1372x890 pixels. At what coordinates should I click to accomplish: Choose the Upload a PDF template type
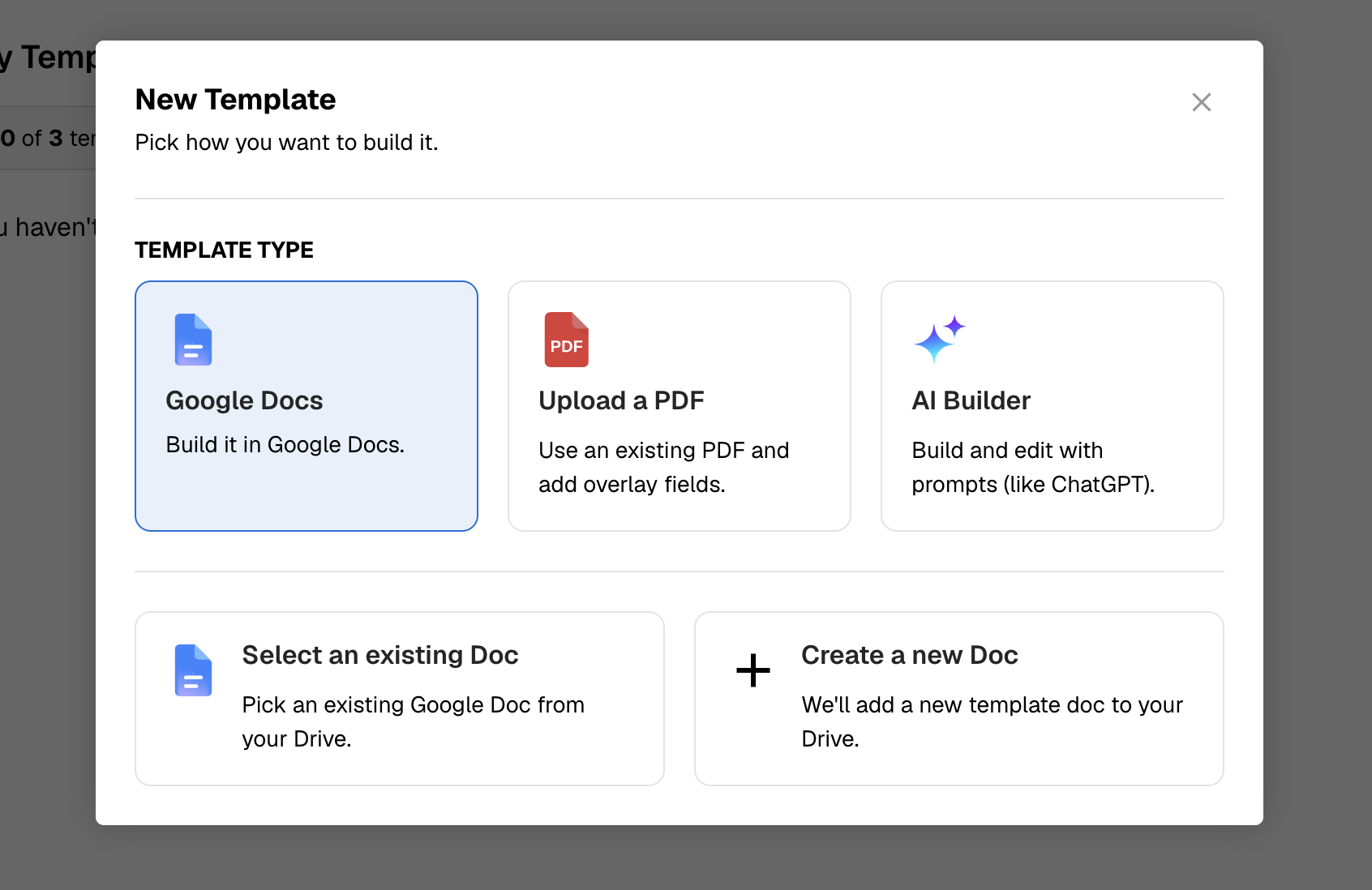(x=680, y=406)
